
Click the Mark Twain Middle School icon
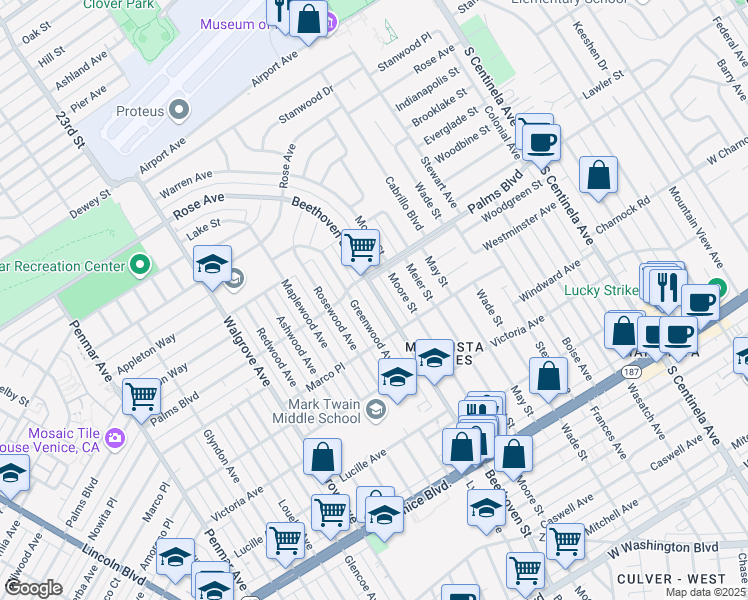376,409
